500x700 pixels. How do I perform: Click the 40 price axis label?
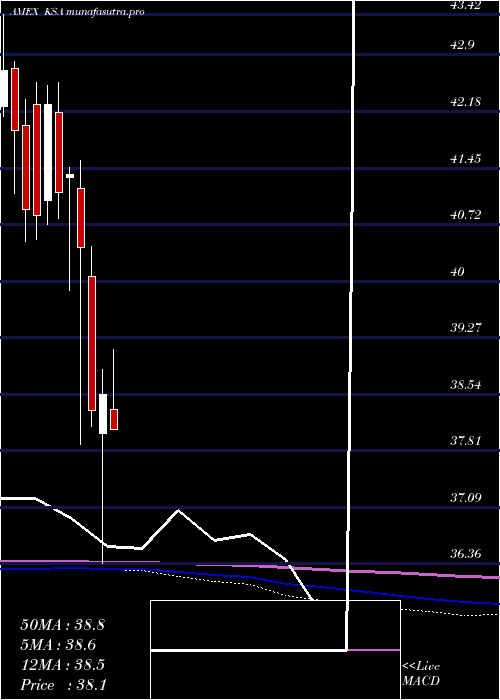tap(458, 271)
